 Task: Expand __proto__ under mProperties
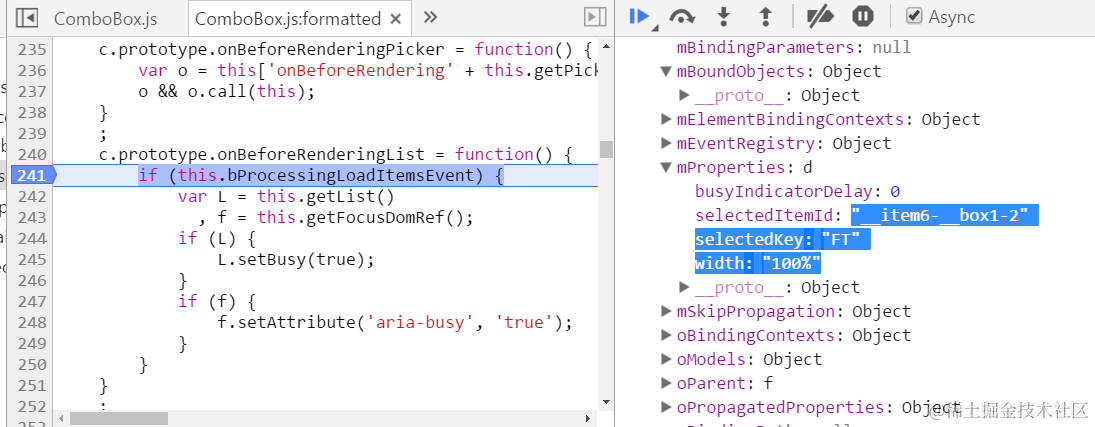tap(684, 287)
